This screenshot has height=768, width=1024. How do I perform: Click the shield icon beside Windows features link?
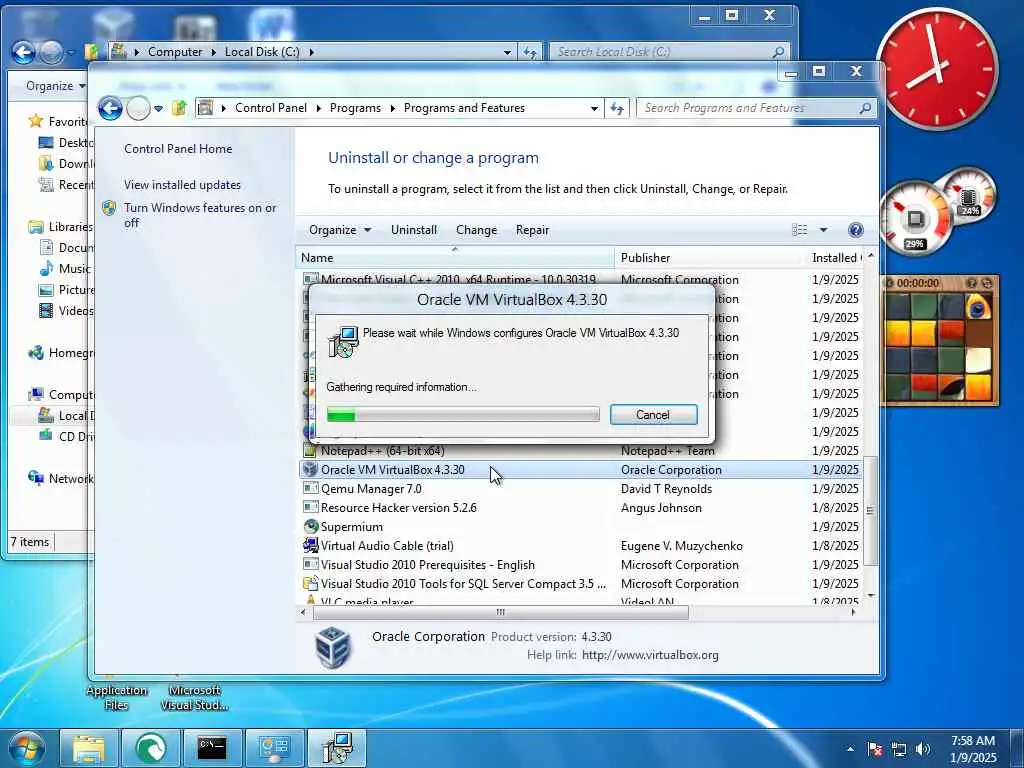coord(109,208)
